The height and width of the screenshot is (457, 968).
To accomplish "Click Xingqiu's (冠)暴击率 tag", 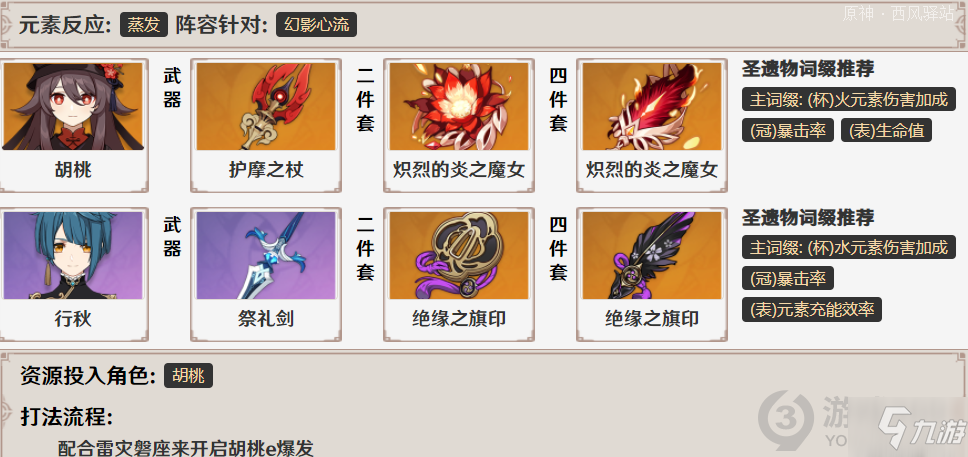I will (x=788, y=279).
